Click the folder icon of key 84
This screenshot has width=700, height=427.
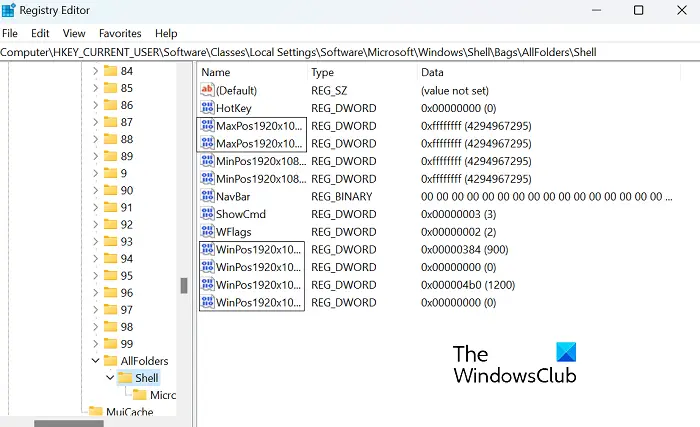(x=110, y=71)
